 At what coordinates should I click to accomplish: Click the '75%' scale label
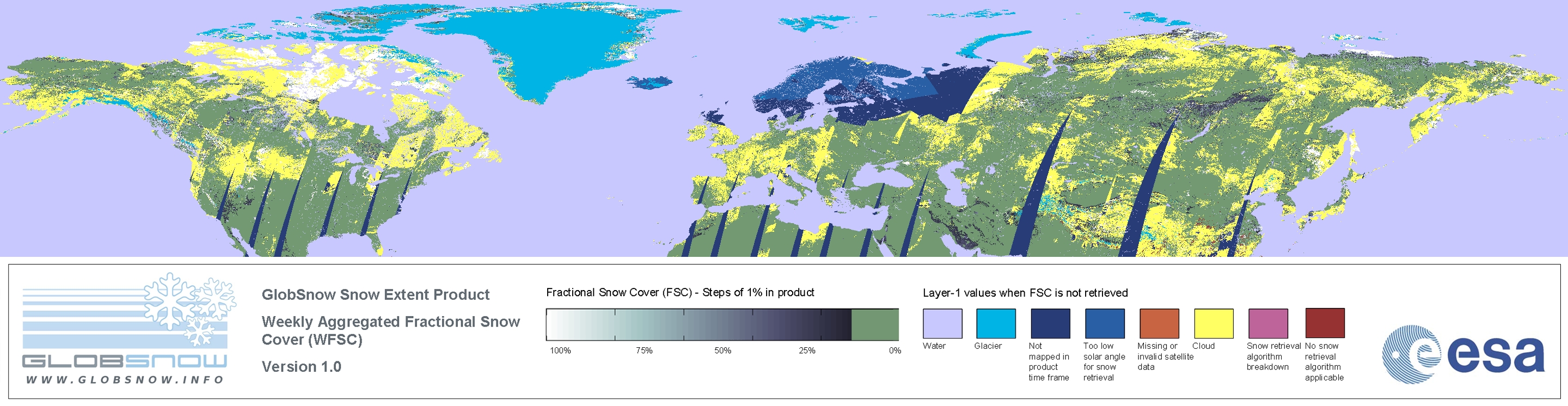coord(644,350)
